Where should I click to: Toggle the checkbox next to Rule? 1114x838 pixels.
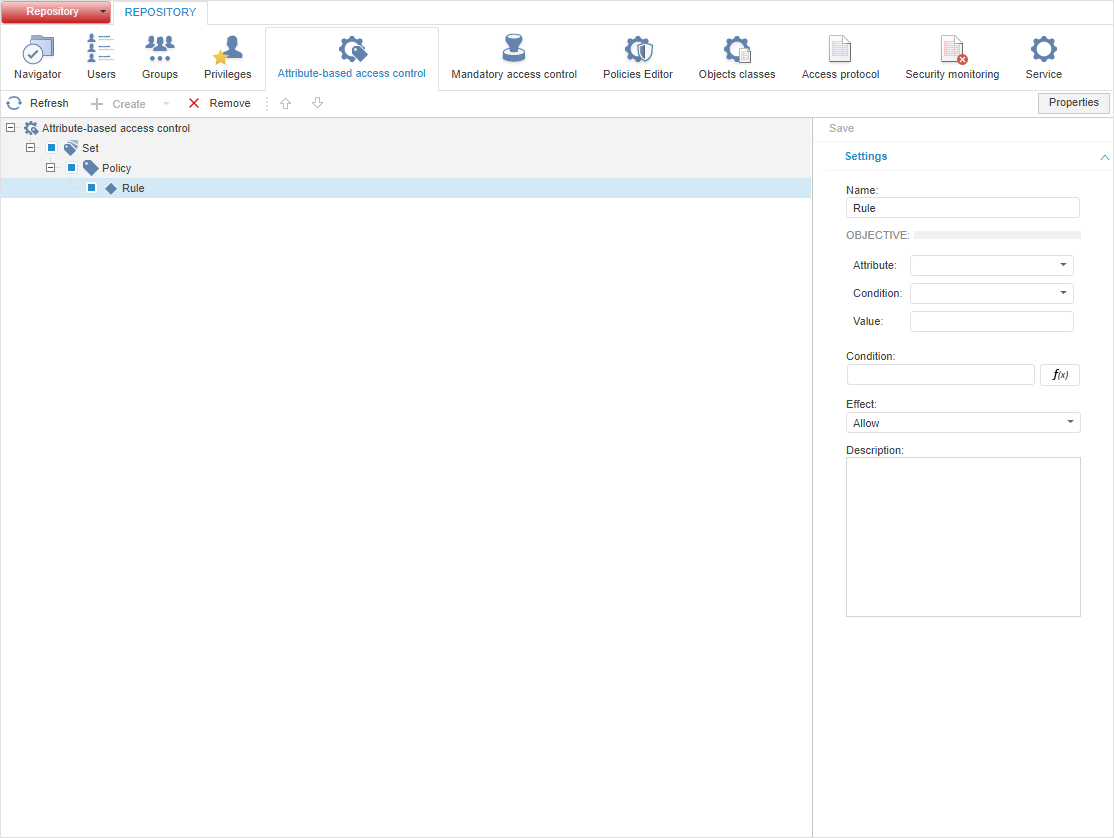click(92, 188)
